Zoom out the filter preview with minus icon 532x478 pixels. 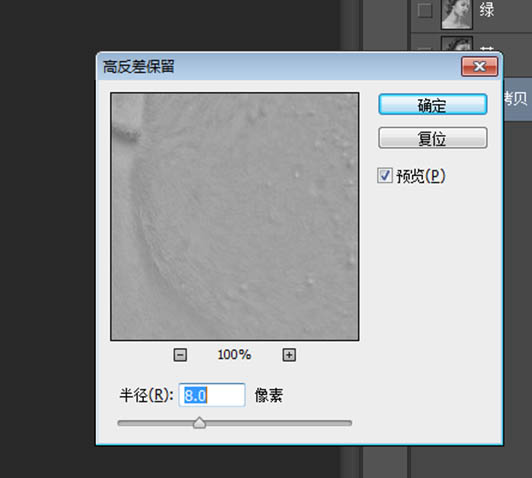point(180,355)
